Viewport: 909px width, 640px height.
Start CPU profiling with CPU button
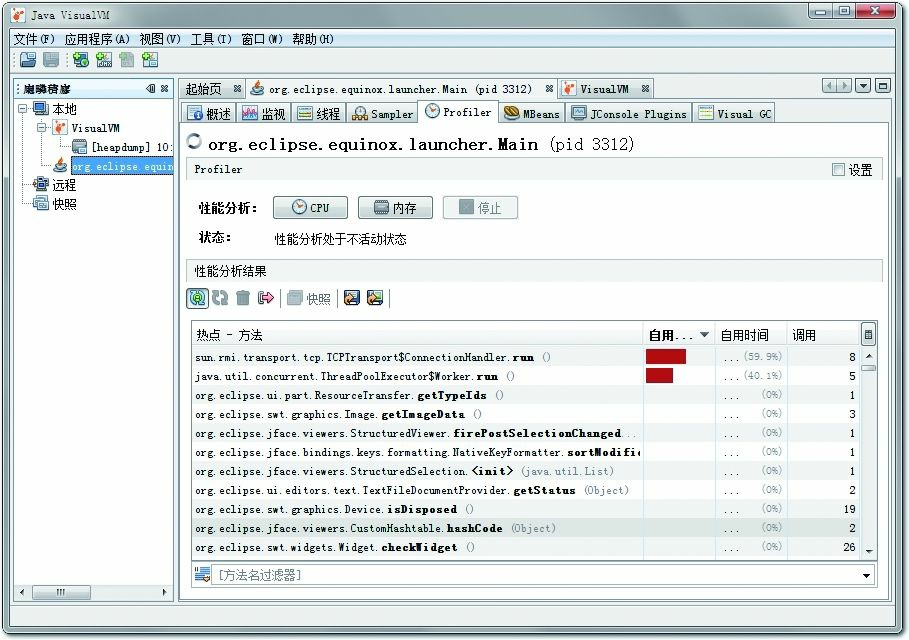(x=310, y=208)
